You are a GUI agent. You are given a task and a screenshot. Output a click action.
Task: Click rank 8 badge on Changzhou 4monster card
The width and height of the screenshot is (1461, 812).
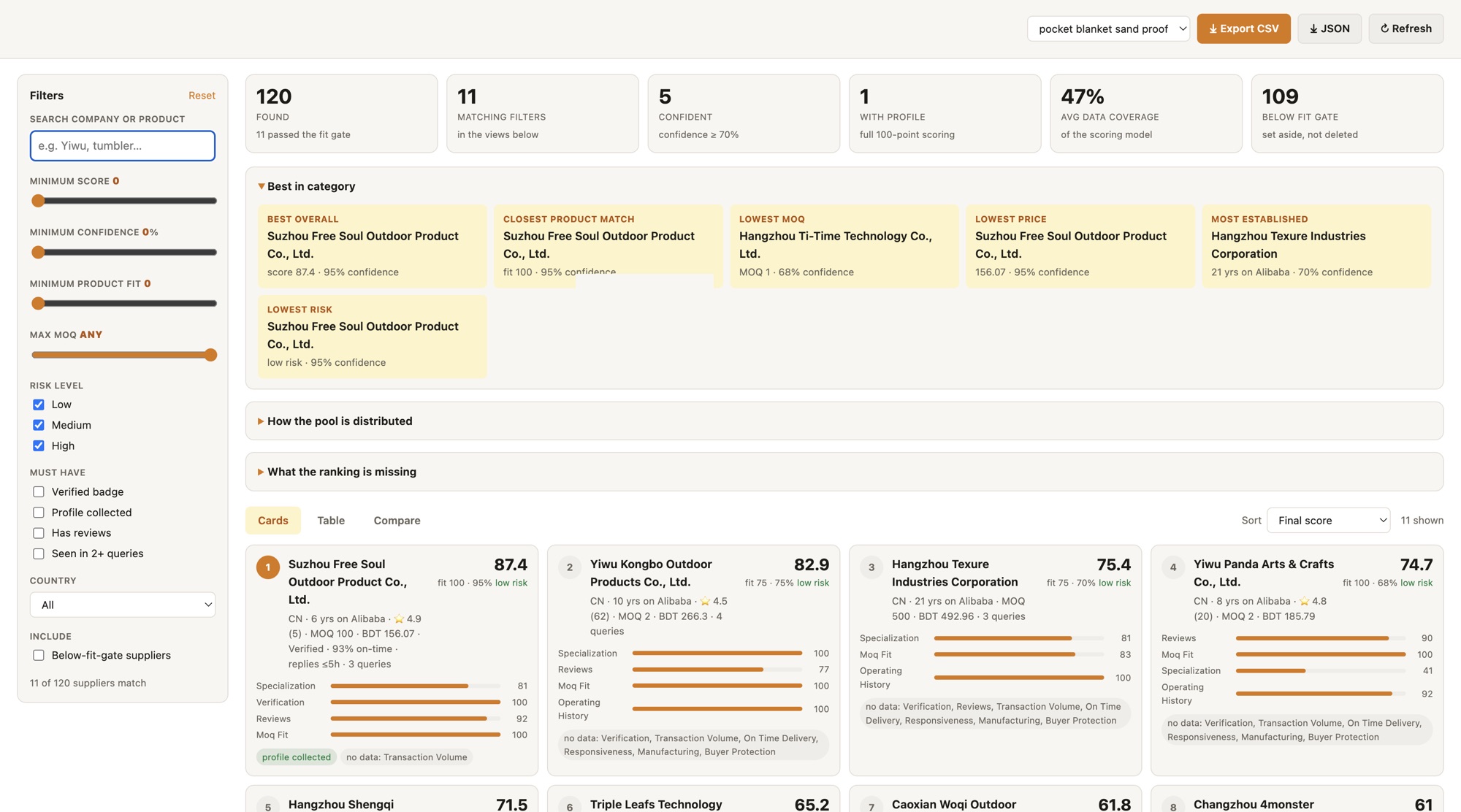[x=1173, y=806]
